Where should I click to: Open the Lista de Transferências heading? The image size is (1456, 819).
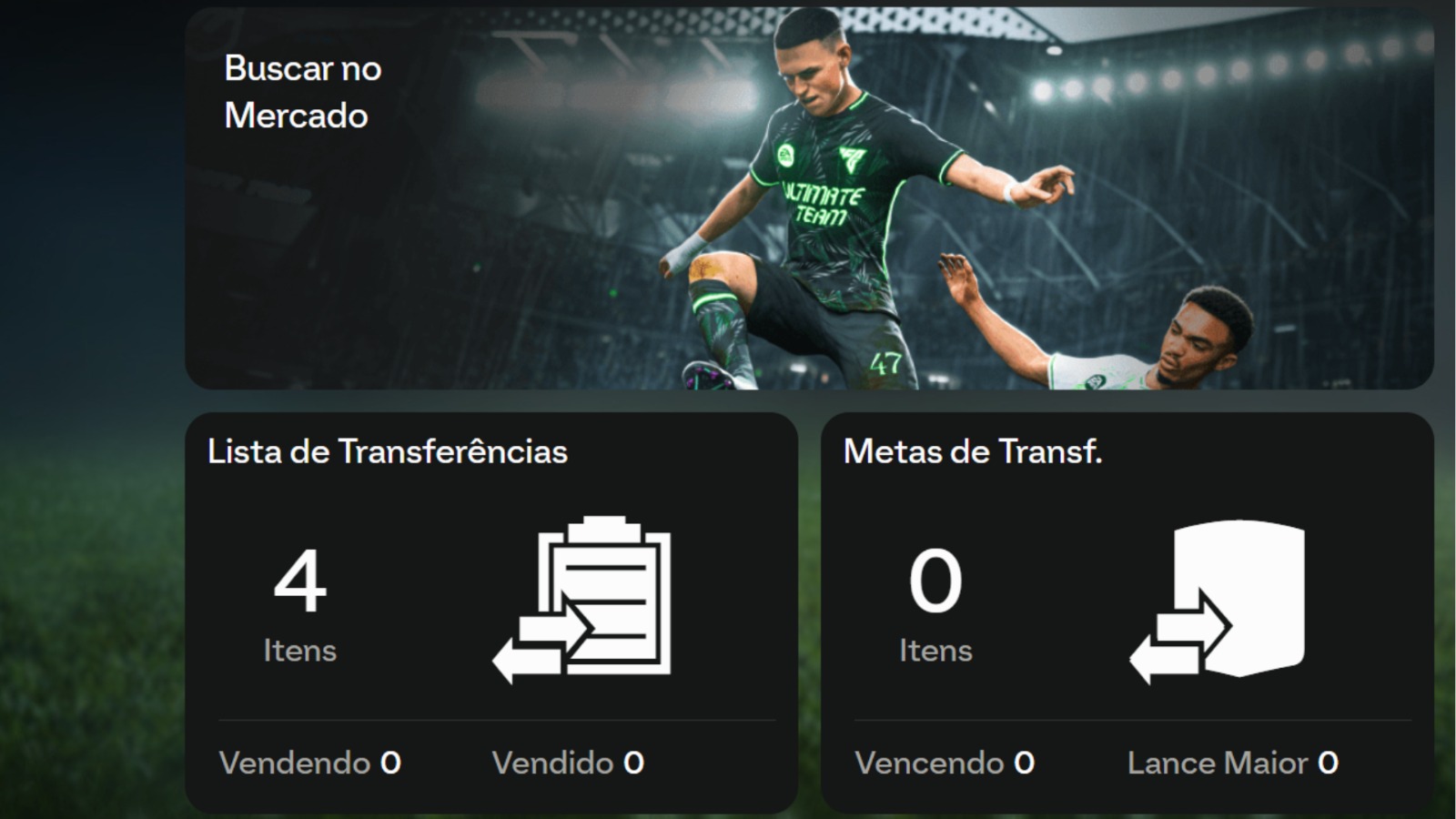click(388, 451)
